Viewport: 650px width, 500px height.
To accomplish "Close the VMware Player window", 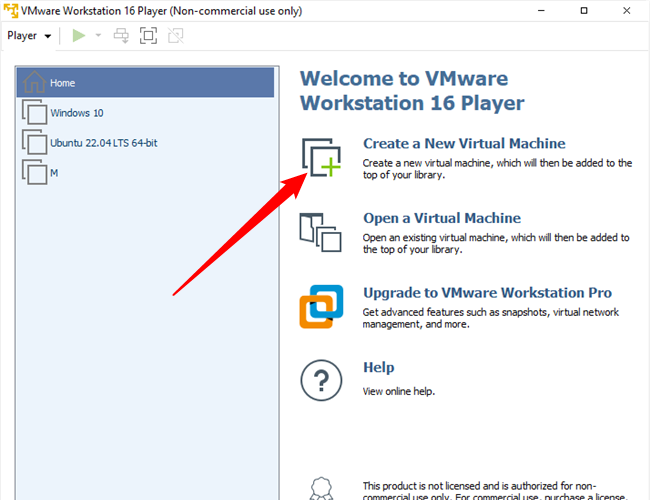I will pos(626,11).
